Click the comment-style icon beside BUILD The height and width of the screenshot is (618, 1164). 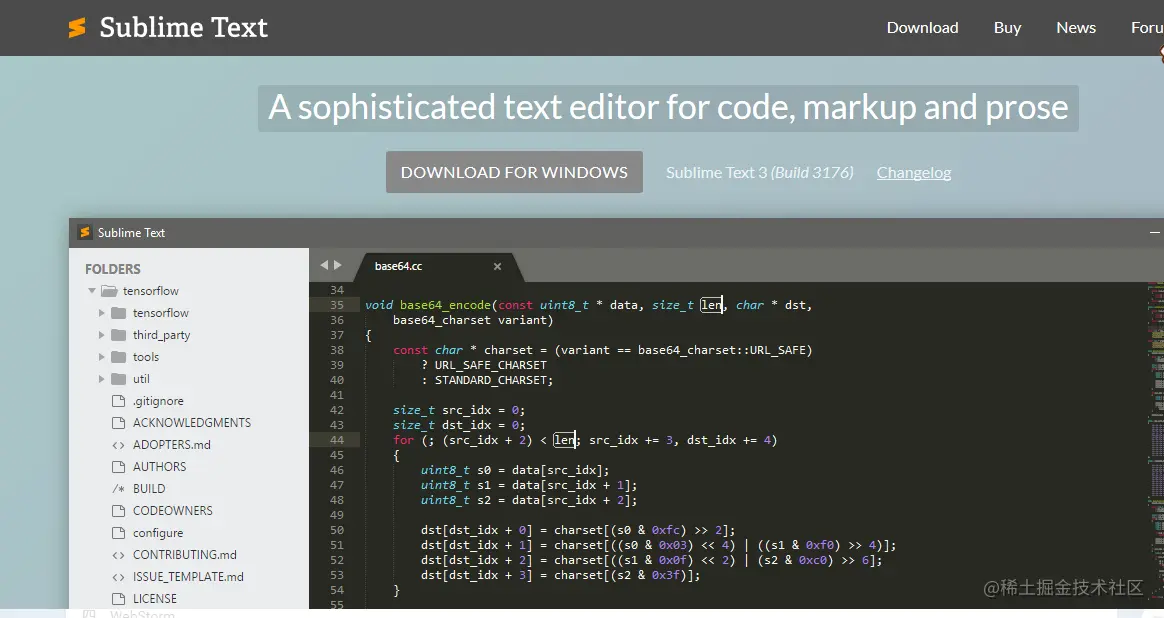click(x=118, y=489)
